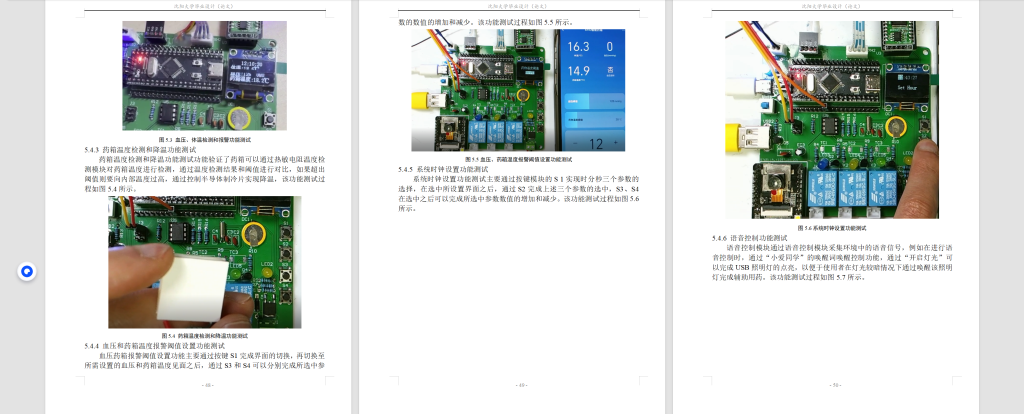Click page number "- 48 -"
Image resolution: width=1024 pixels, height=414 pixels.
tap(208, 385)
